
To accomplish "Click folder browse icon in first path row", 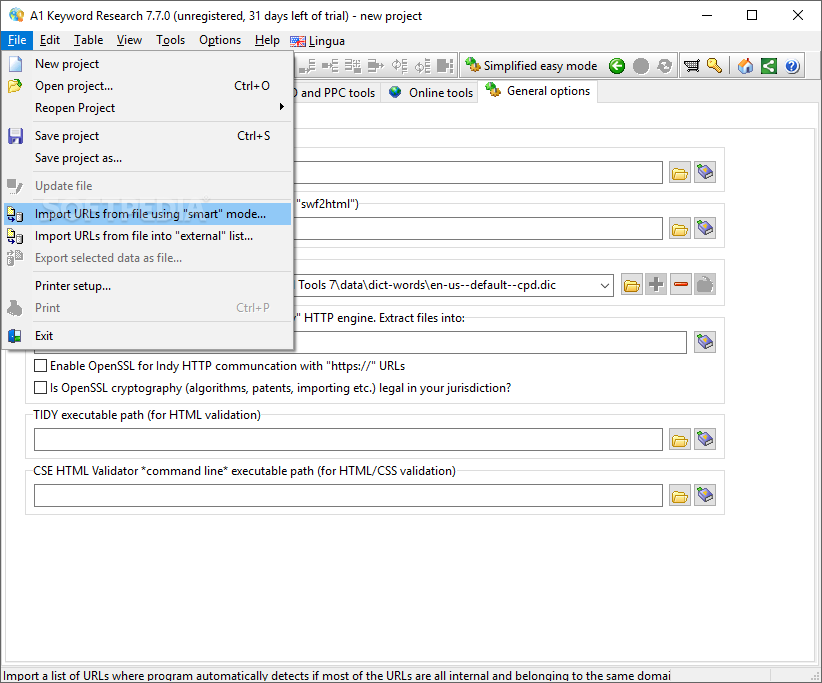I will coord(680,173).
